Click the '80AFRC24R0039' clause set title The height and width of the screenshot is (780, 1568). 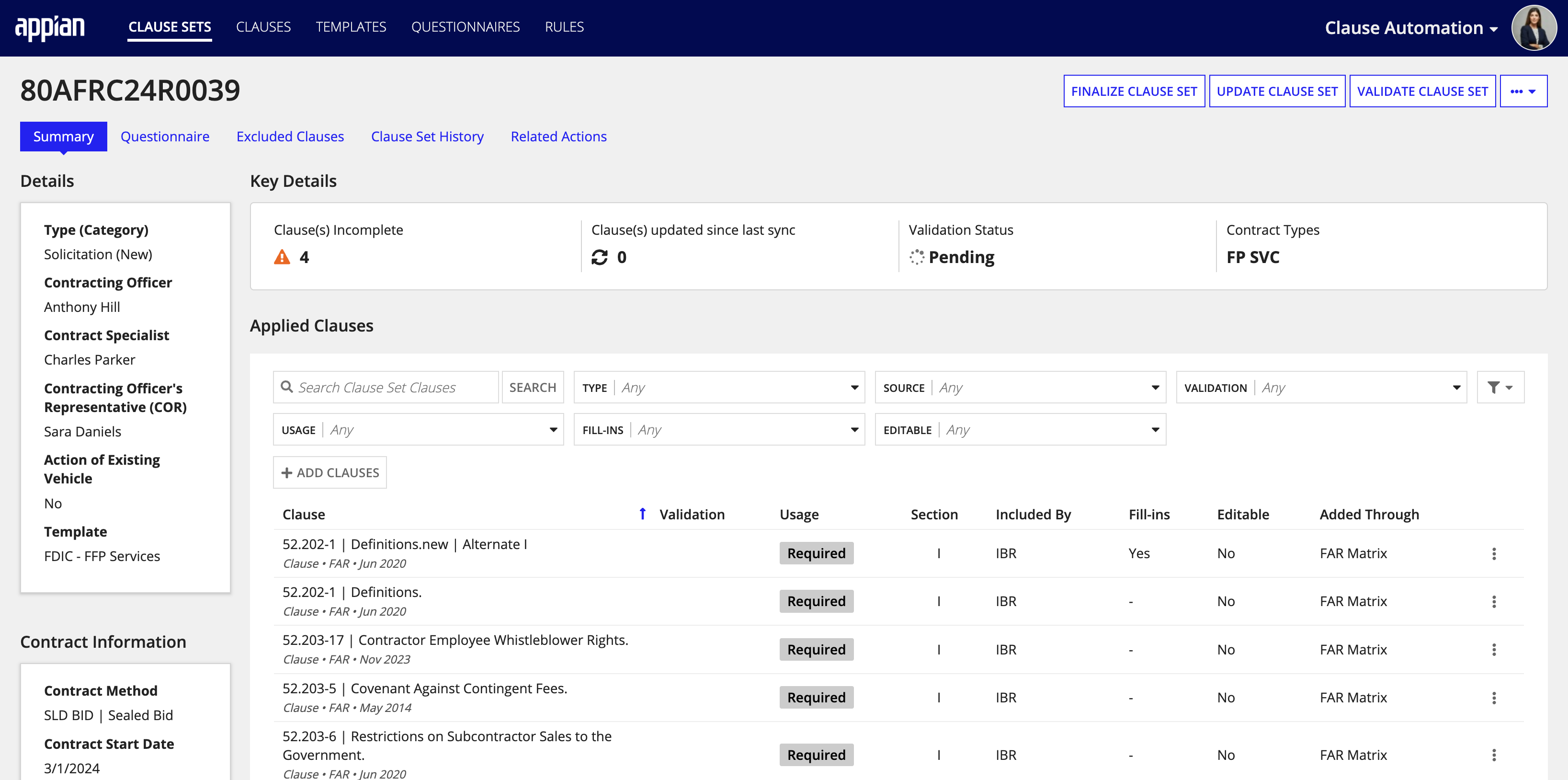130,91
